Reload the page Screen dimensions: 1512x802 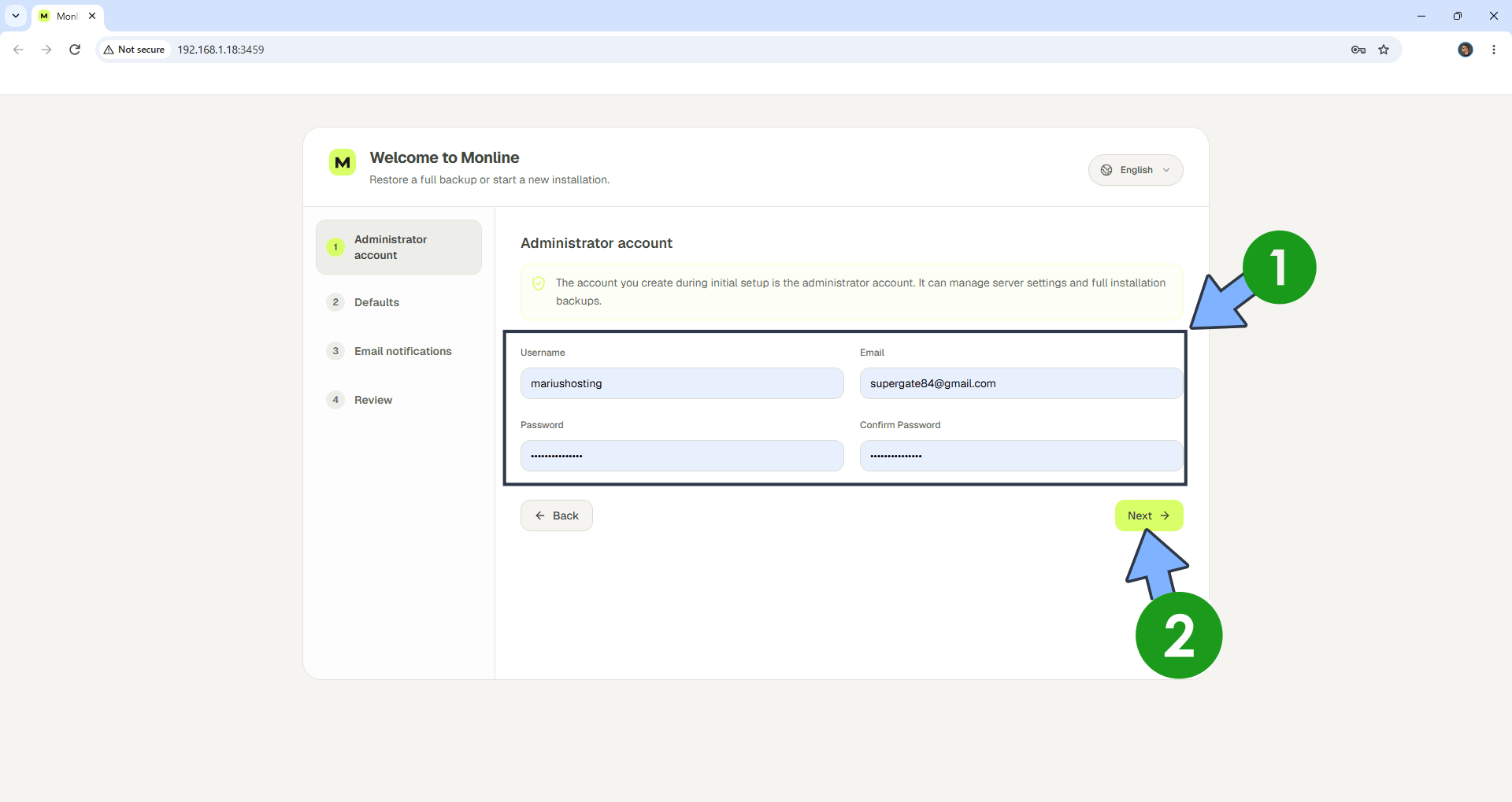(x=75, y=50)
